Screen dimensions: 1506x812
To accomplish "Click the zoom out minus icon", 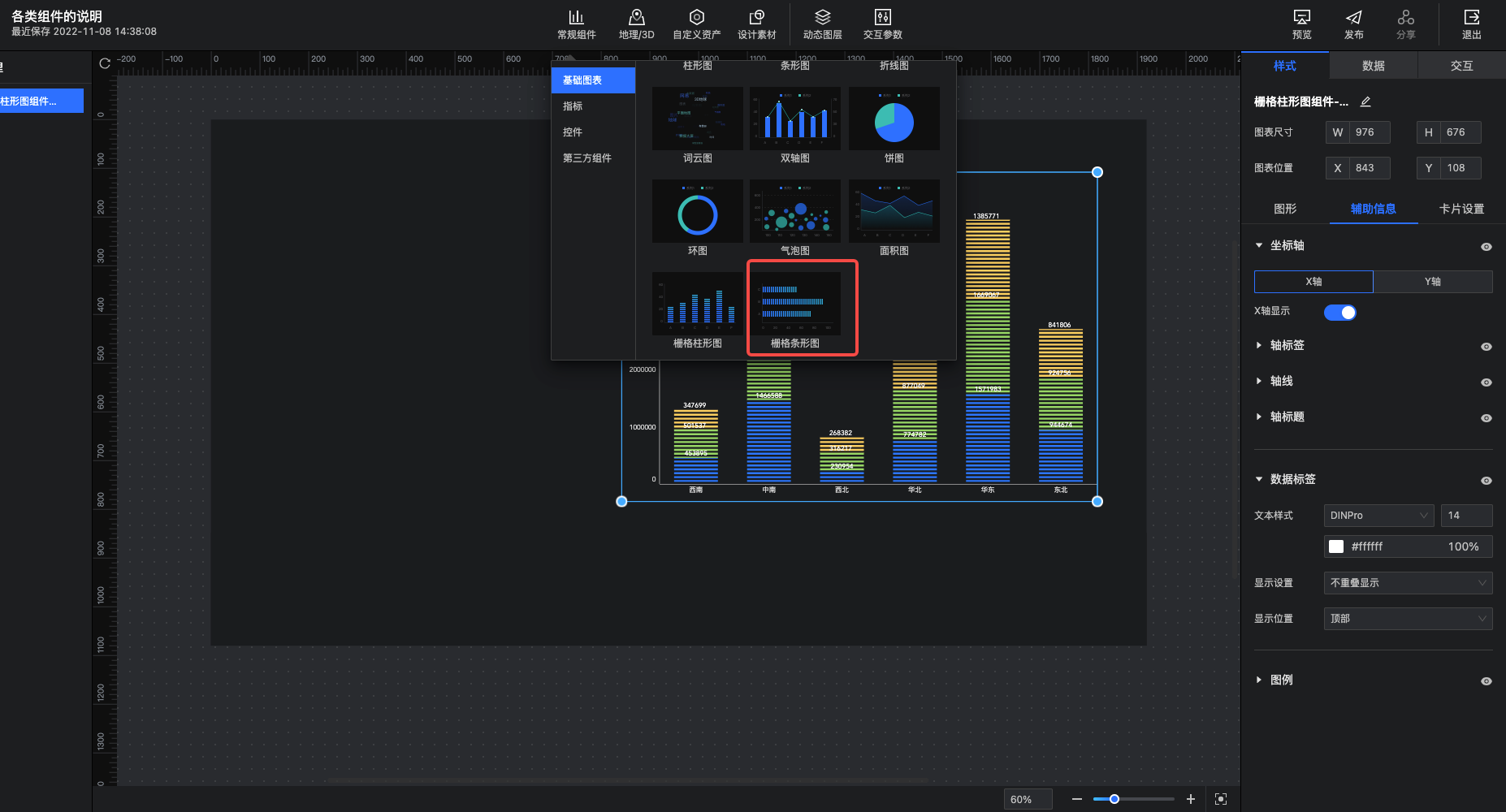I will (x=1076, y=799).
